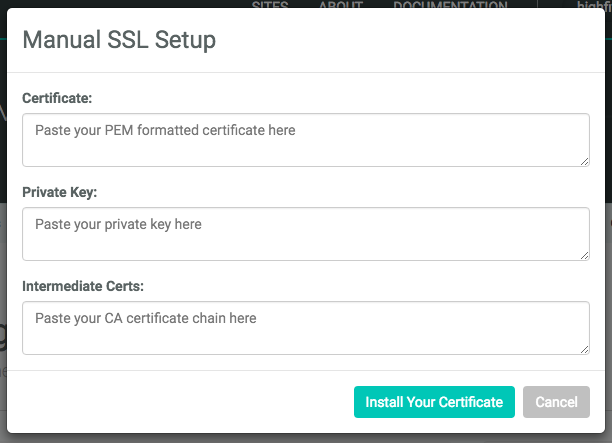The image size is (612, 443).
Task: Cancel the Manual SSL Setup dialog
Action: [556, 402]
